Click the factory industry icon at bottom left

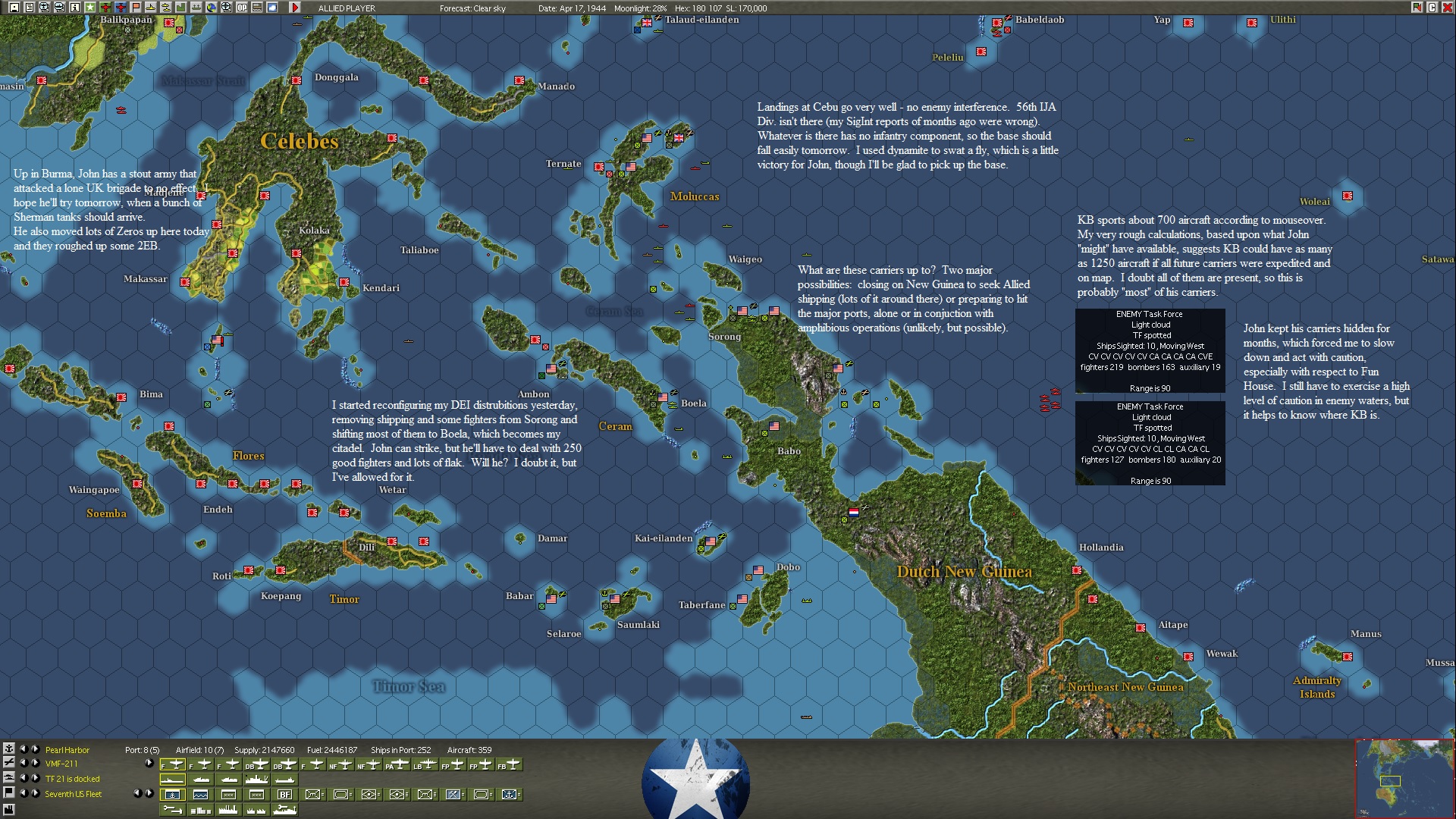(8, 810)
